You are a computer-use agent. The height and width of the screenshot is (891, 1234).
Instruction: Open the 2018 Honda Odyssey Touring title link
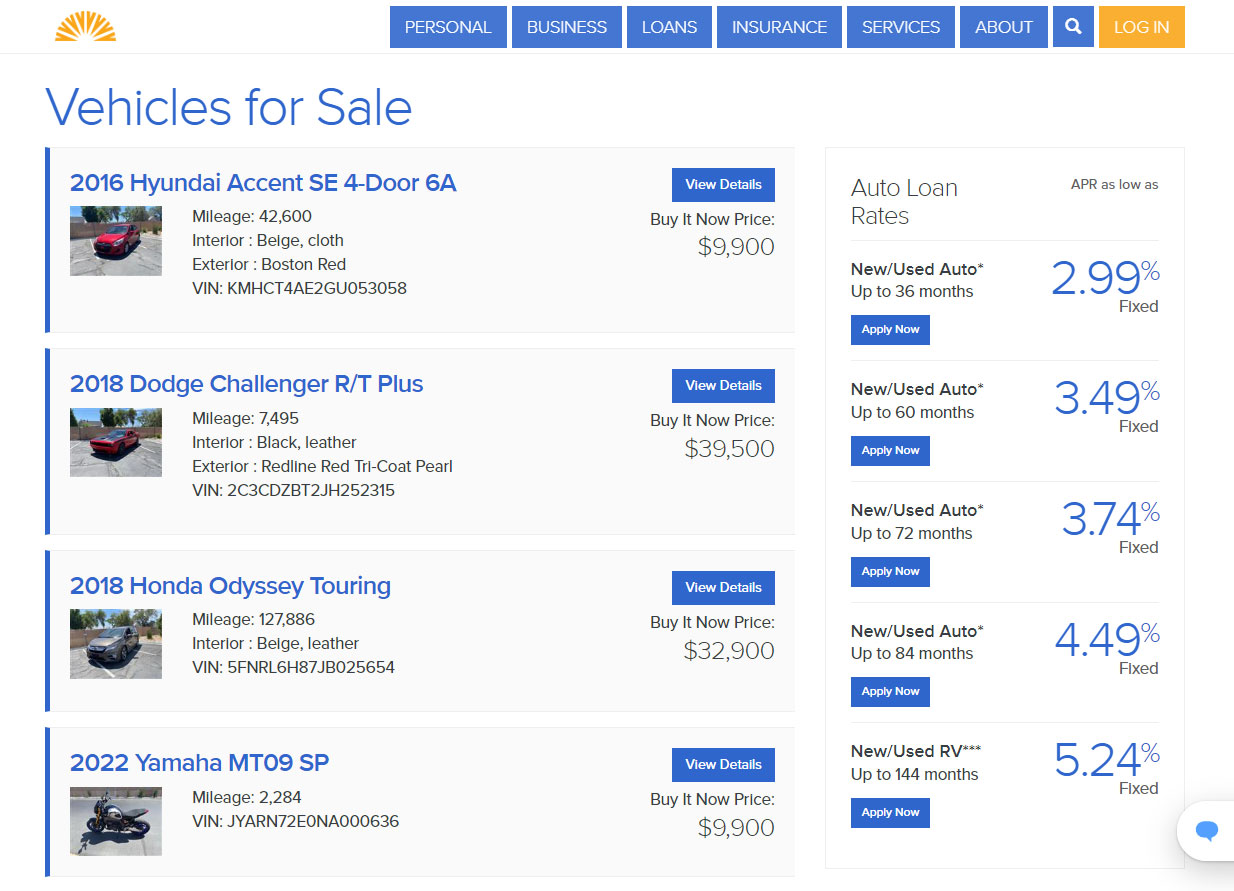pyautogui.click(x=230, y=586)
